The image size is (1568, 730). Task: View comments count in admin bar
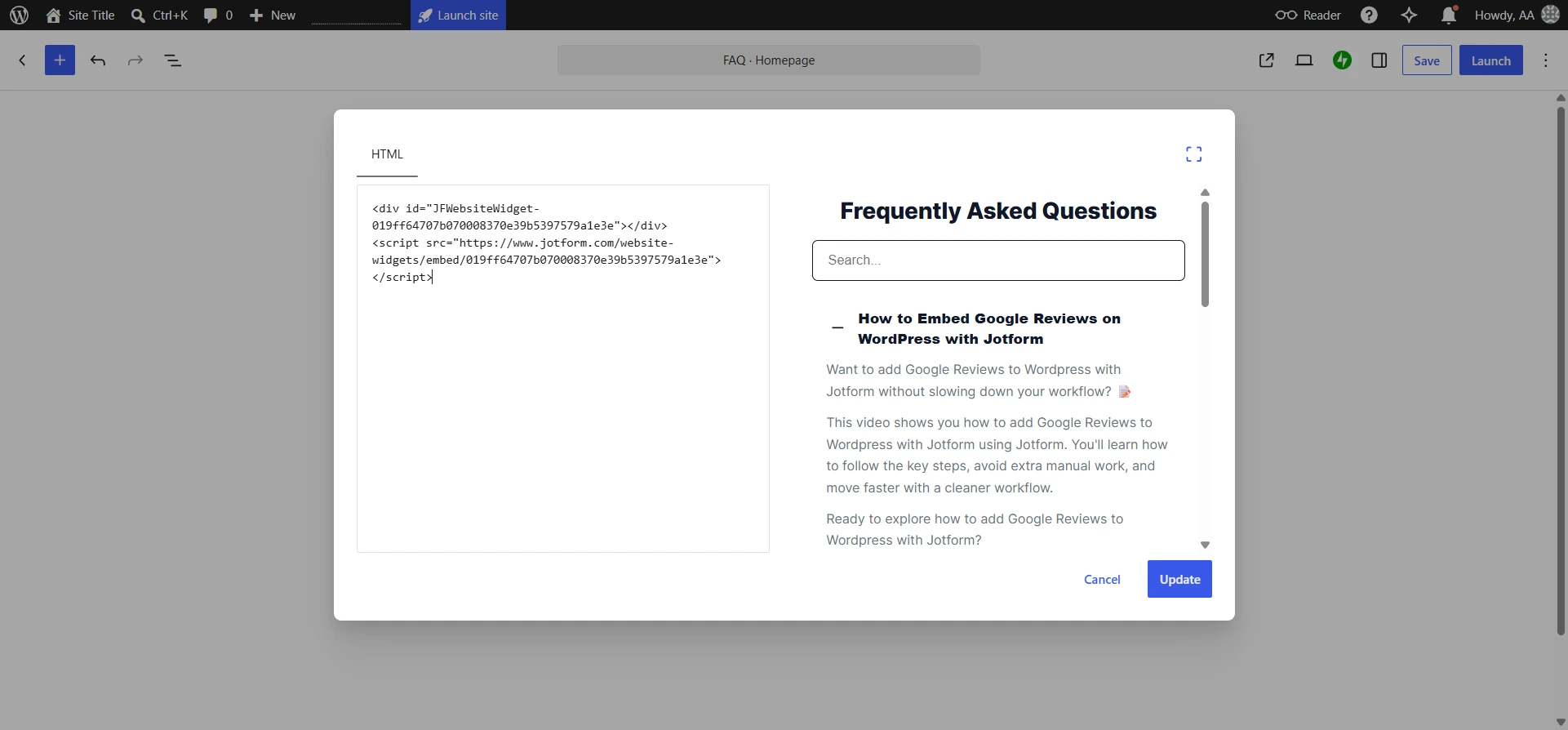coord(218,15)
